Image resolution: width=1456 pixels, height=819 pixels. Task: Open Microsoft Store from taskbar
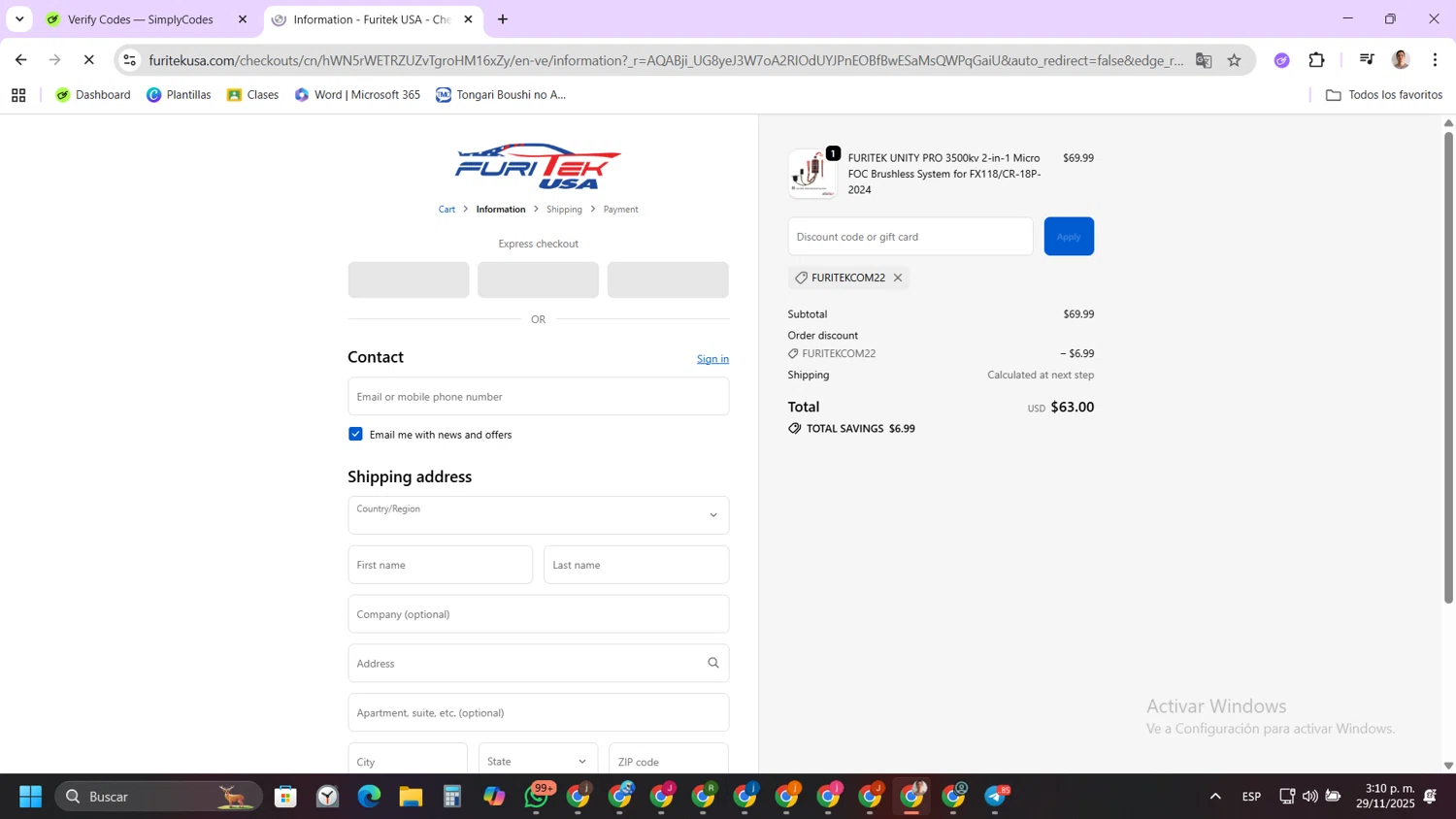click(x=285, y=797)
